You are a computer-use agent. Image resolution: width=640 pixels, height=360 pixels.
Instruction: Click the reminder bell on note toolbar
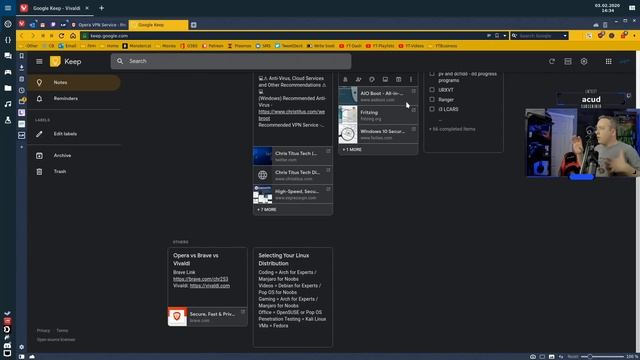coord(345,79)
